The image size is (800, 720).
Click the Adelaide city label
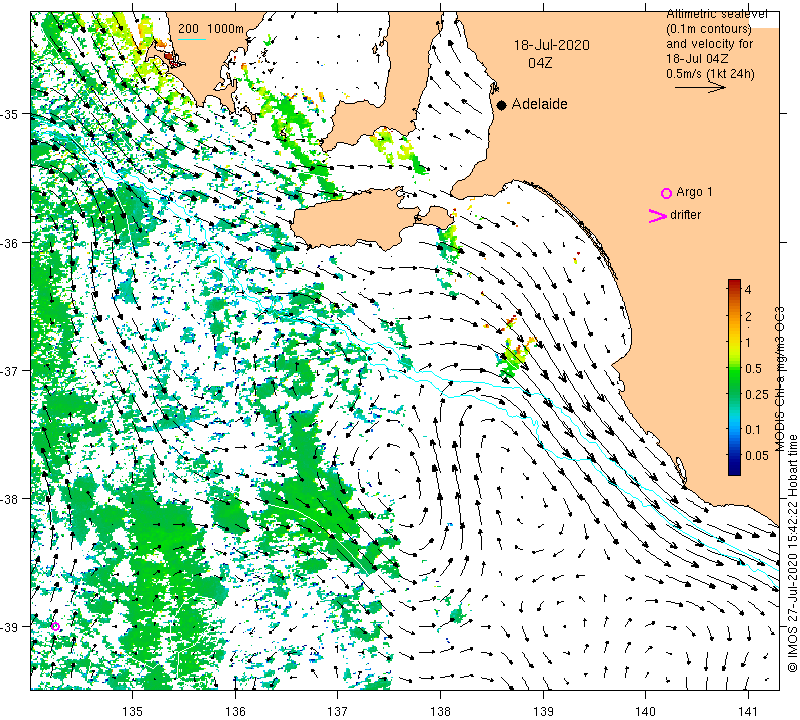click(x=539, y=104)
